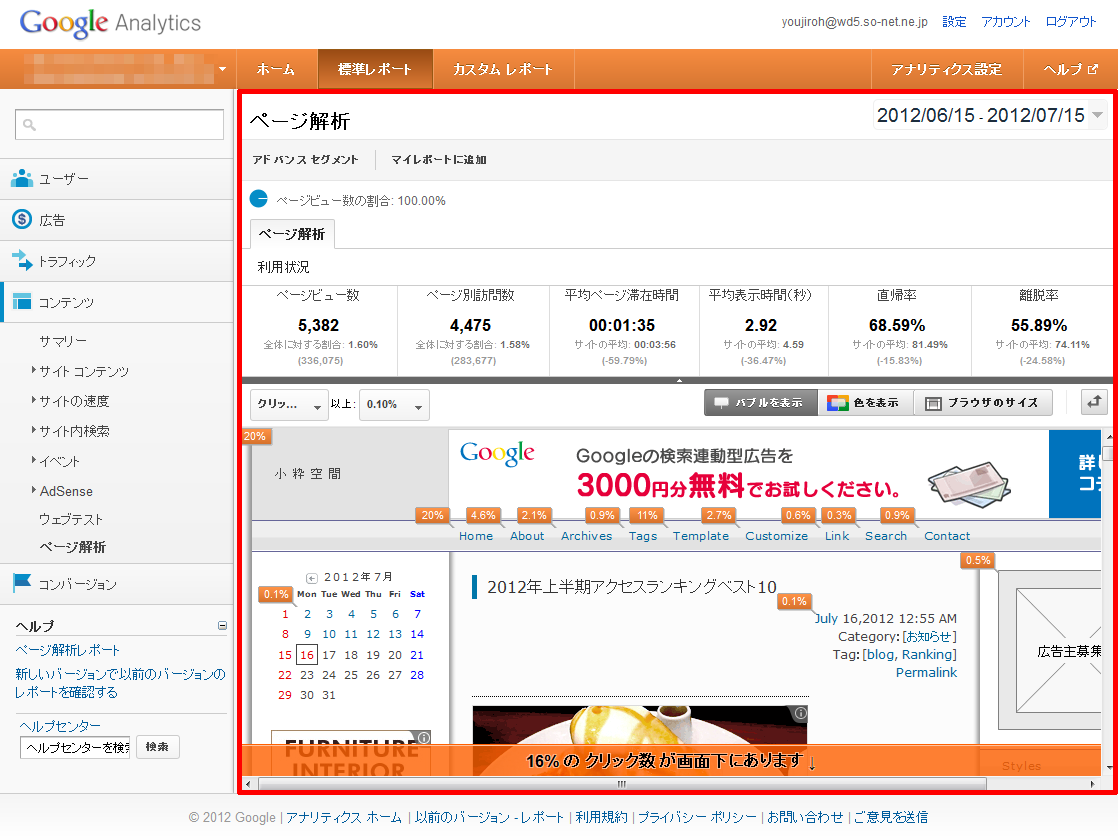
Task: Select ページ解析 in the content menu
Action: click(72, 547)
